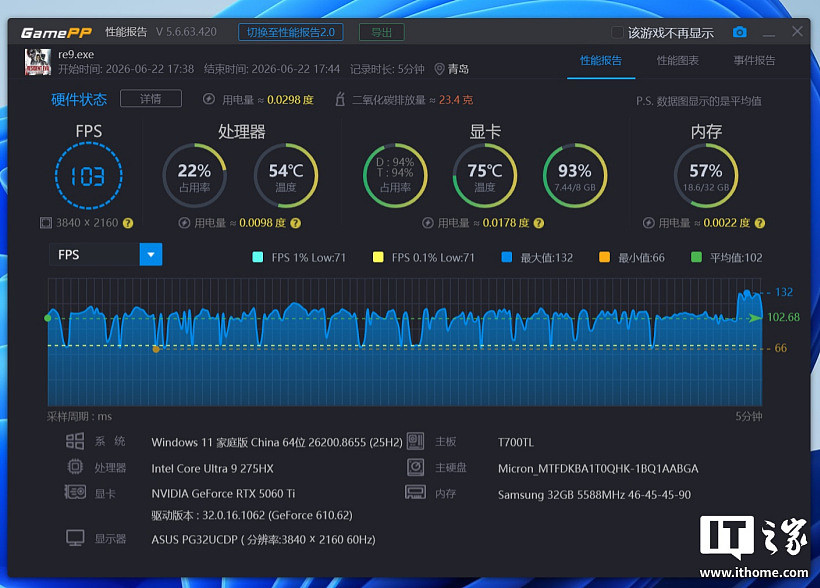820x588 pixels.
Task: Click the text Intel Core Ultra 9 275HX
Action: (x=212, y=469)
